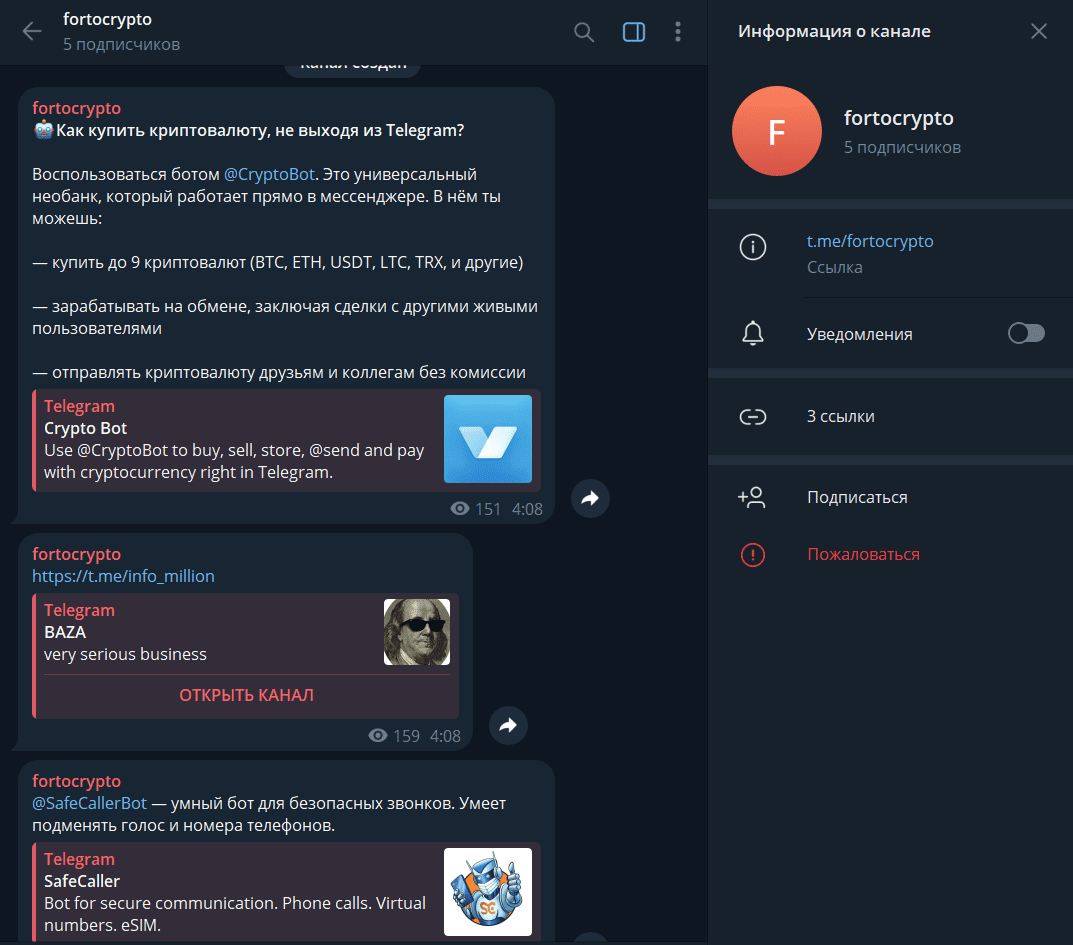Open the three-dot more options menu
Viewport: 1073px width, 945px height.
click(x=677, y=31)
